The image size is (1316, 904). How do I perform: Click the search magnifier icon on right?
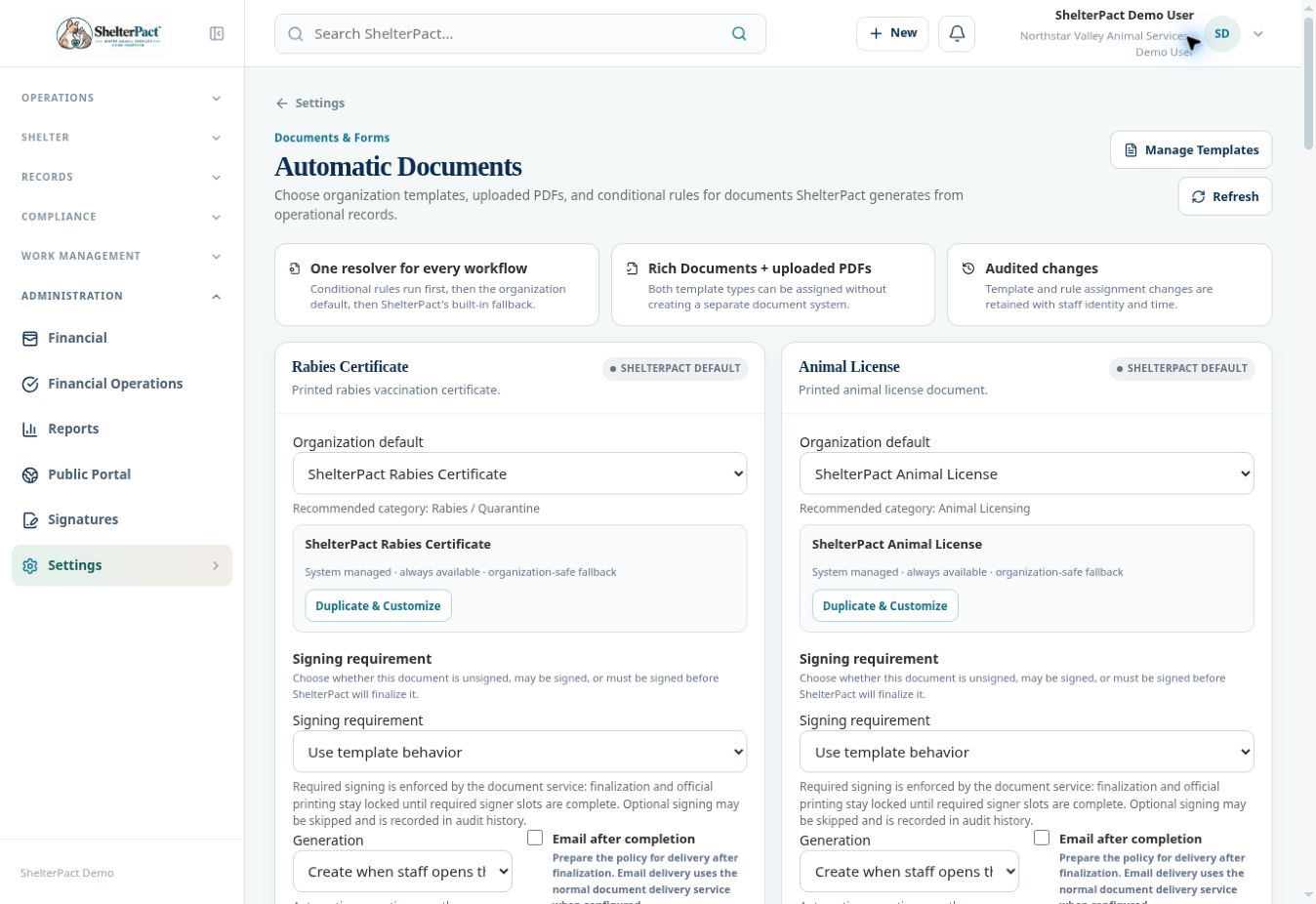[x=739, y=33]
